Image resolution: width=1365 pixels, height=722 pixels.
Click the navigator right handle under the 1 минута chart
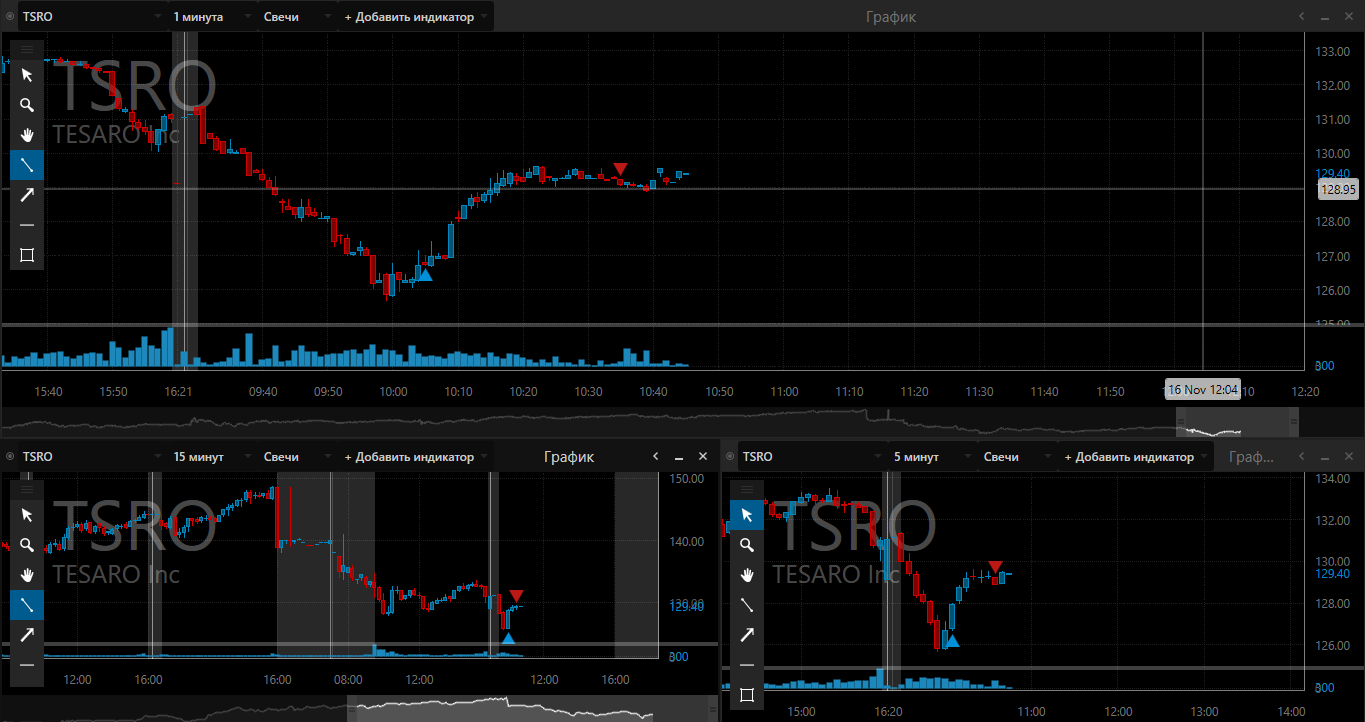point(1293,421)
